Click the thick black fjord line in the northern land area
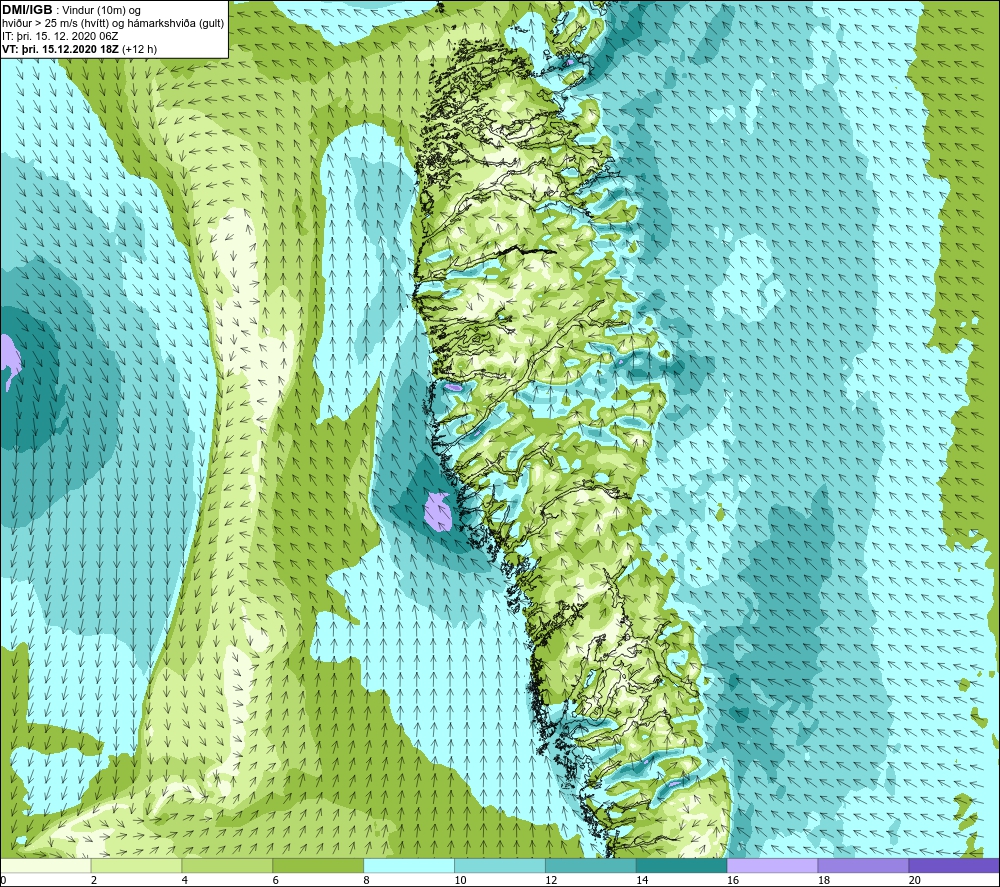The image size is (1000, 887). click(526, 251)
